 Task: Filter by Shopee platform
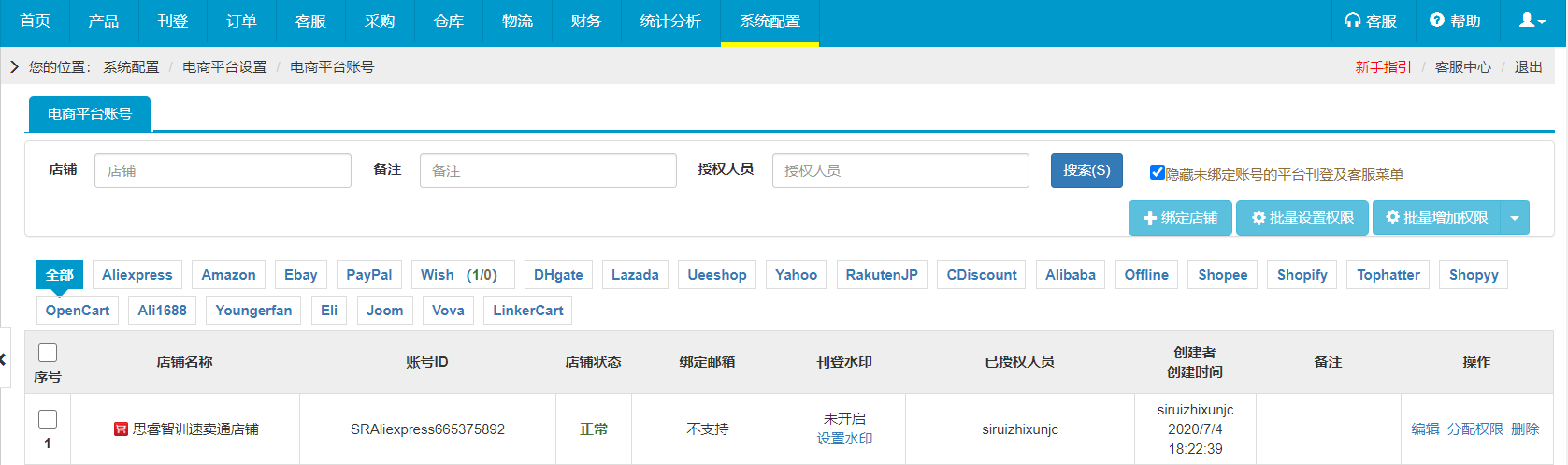(x=1223, y=275)
